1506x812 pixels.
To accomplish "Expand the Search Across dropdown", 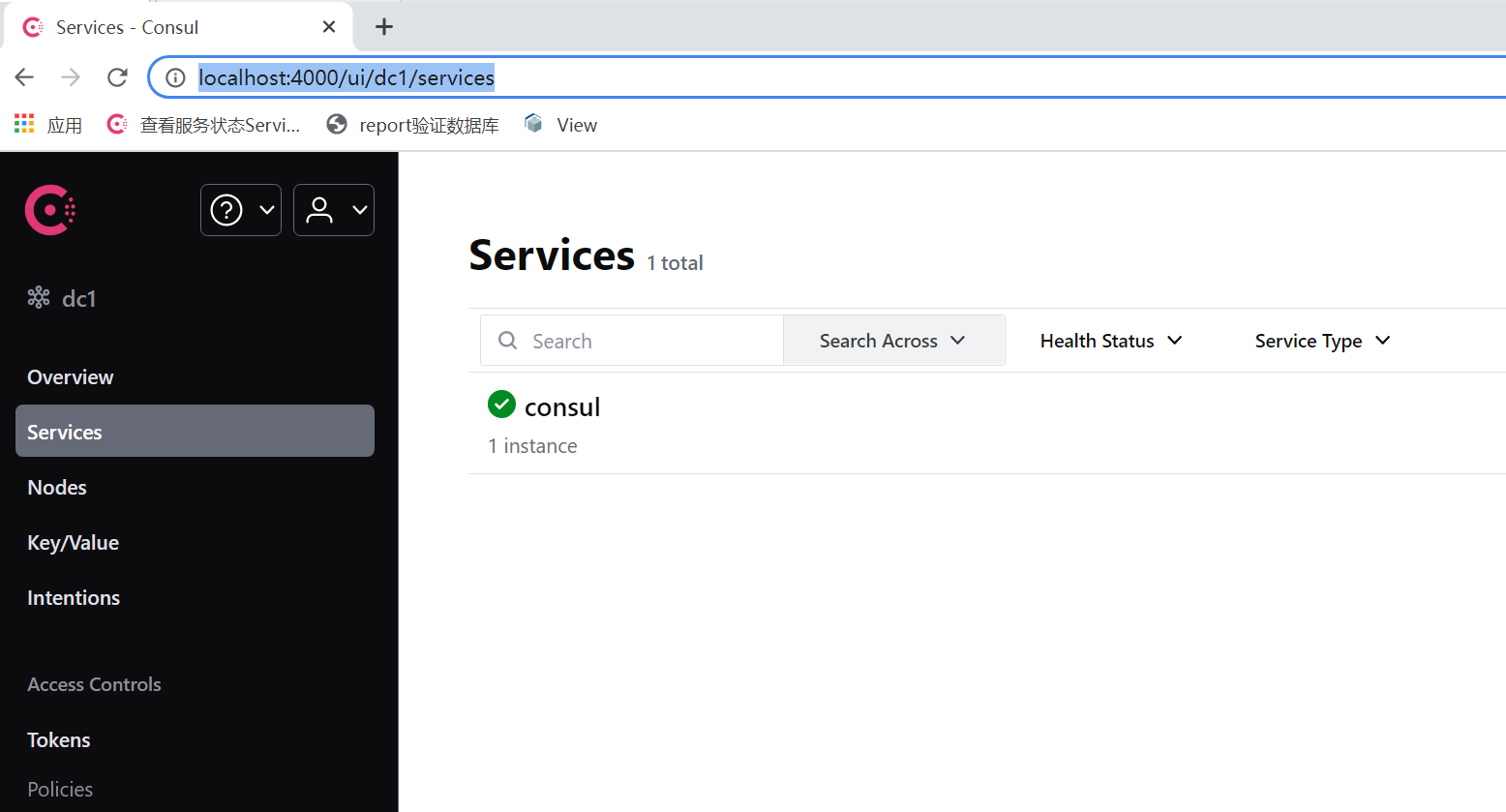I will coord(893,341).
